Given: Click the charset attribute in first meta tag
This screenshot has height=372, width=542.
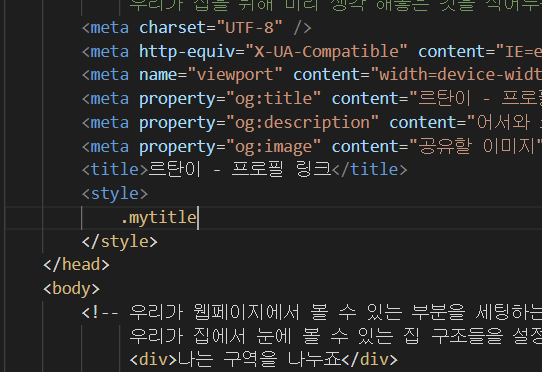Looking at the screenshot, I should pyautogui.click(x=172, y=27).
